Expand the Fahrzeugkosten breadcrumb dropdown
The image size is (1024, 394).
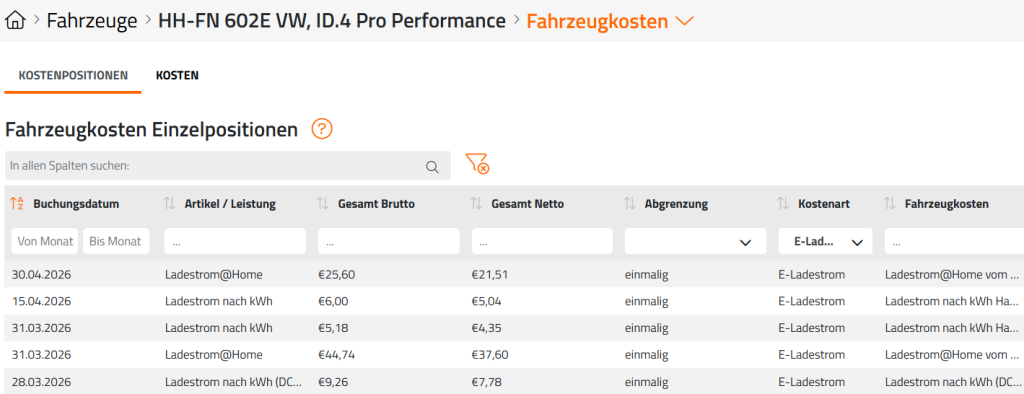684,22
